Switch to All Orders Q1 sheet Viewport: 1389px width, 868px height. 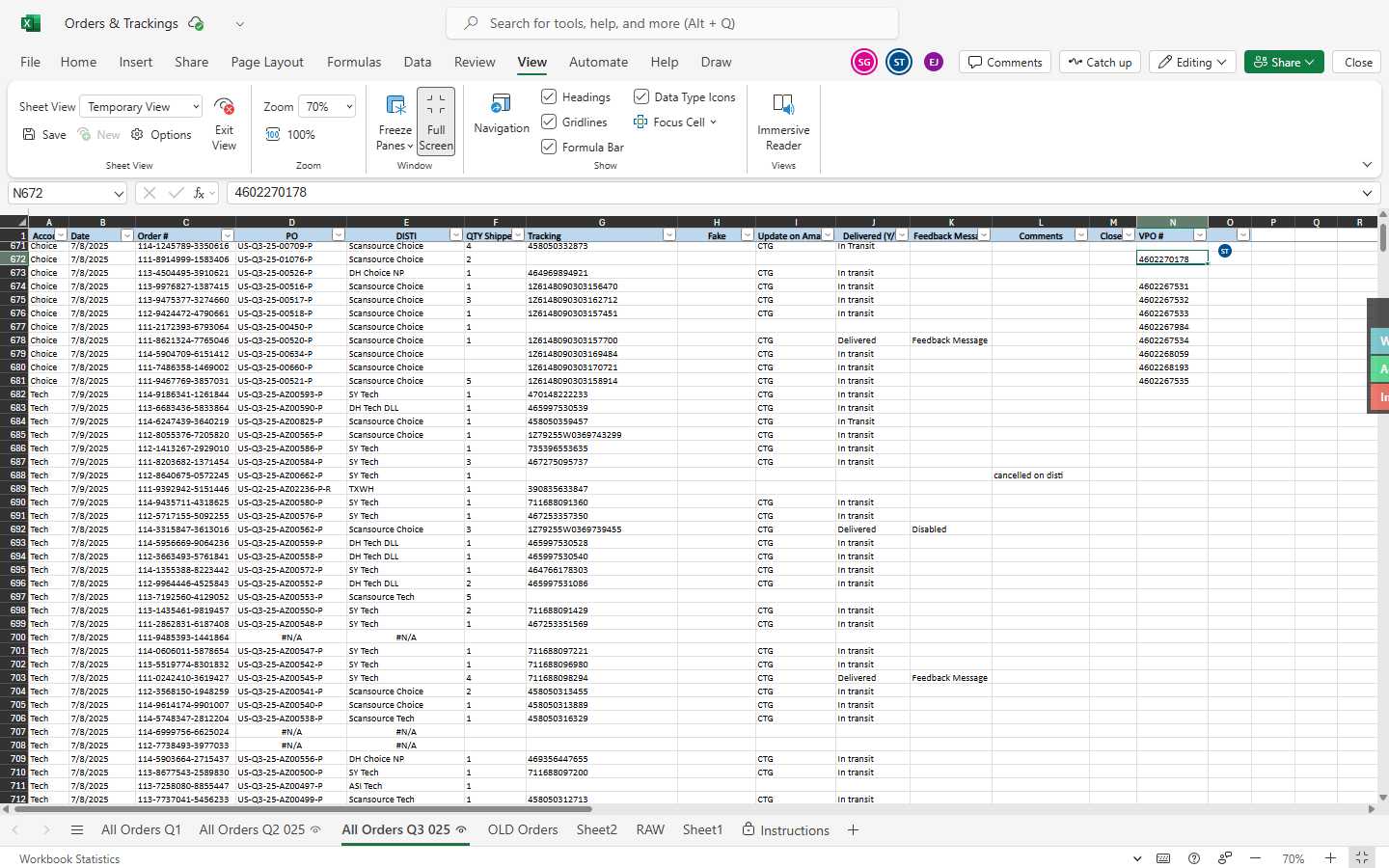[141, 829]
